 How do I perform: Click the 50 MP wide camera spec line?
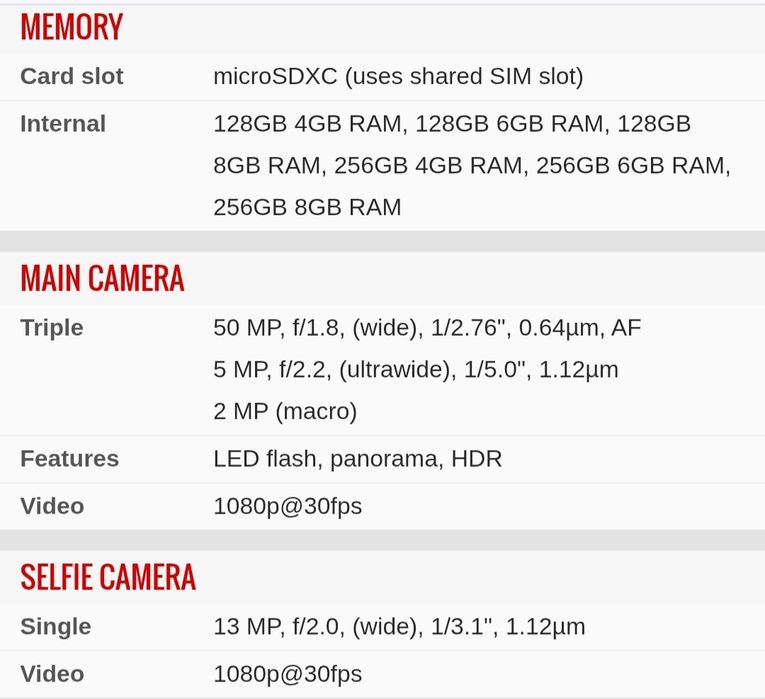point(427,328)
